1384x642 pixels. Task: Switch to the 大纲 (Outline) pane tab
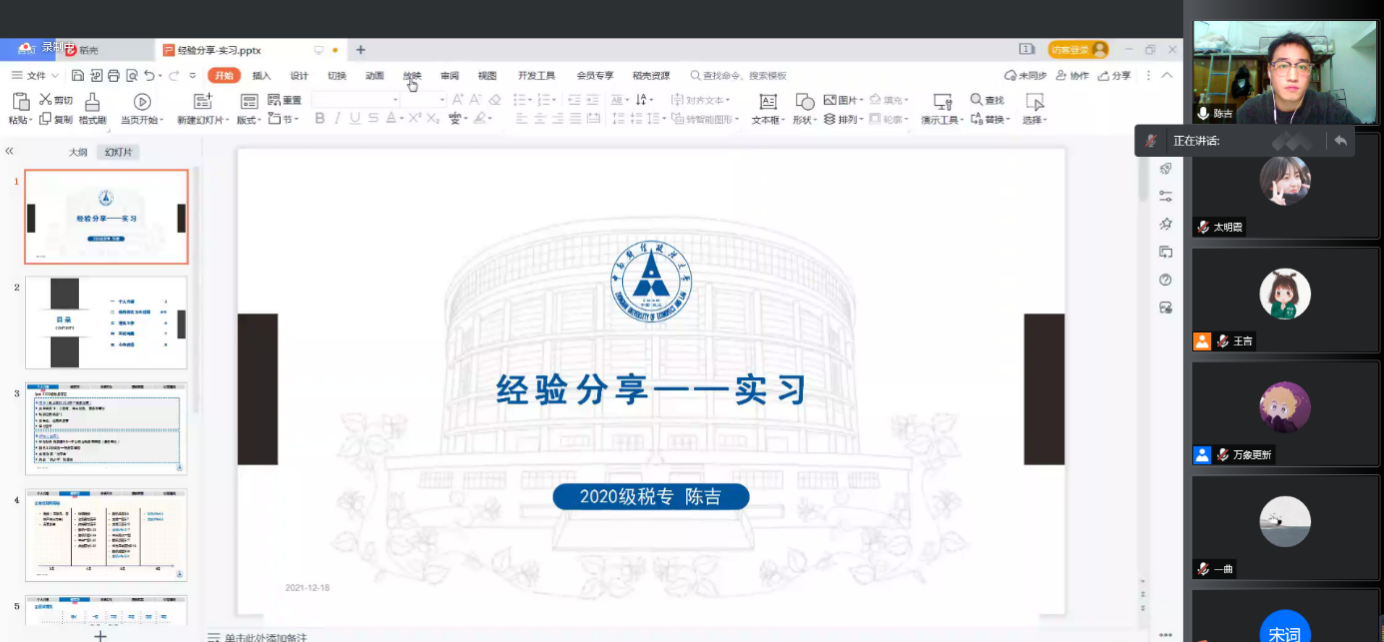pos(78,153)
